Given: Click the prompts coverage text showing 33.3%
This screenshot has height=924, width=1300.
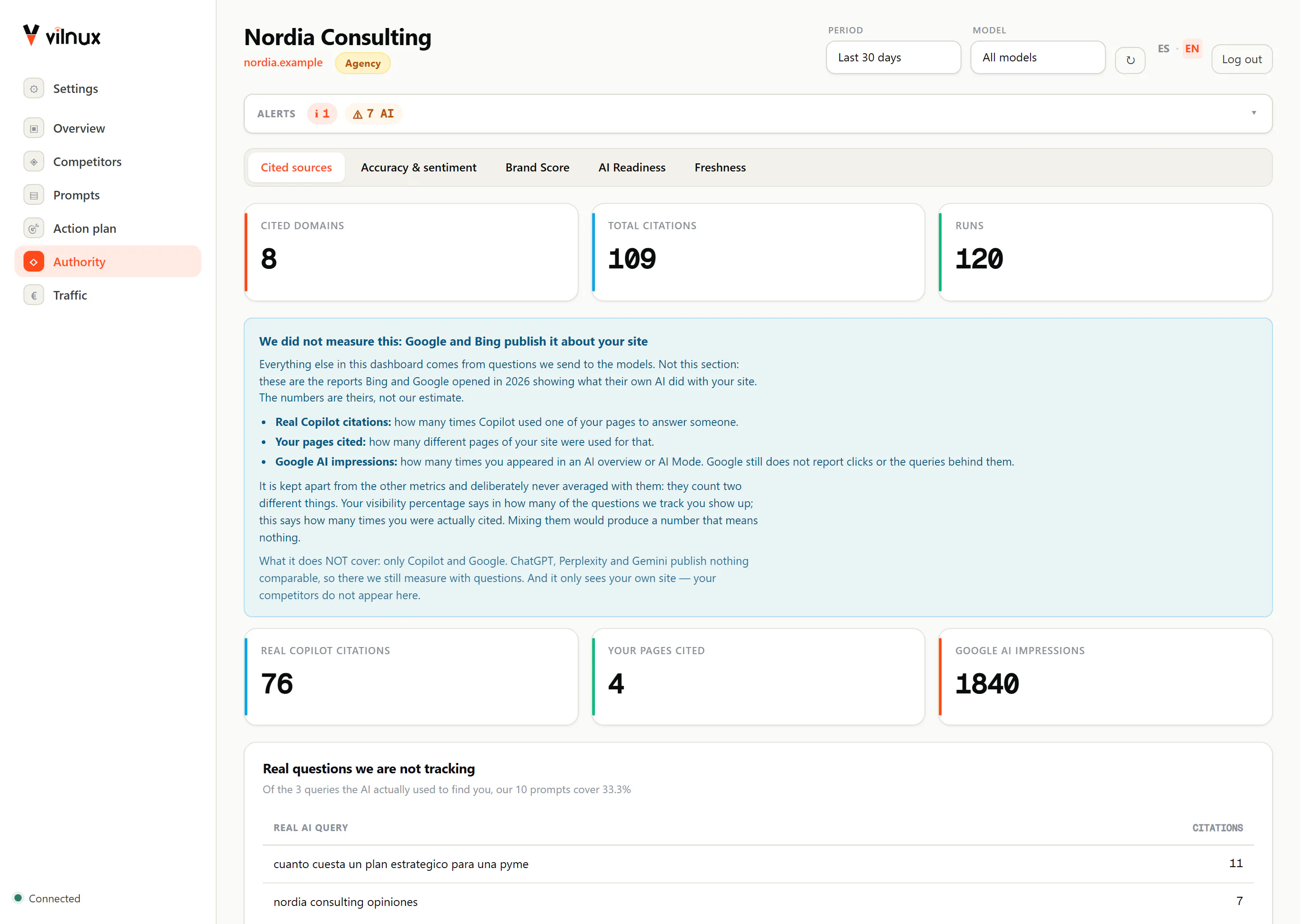Looking at the screenshot, I should 447,790.
